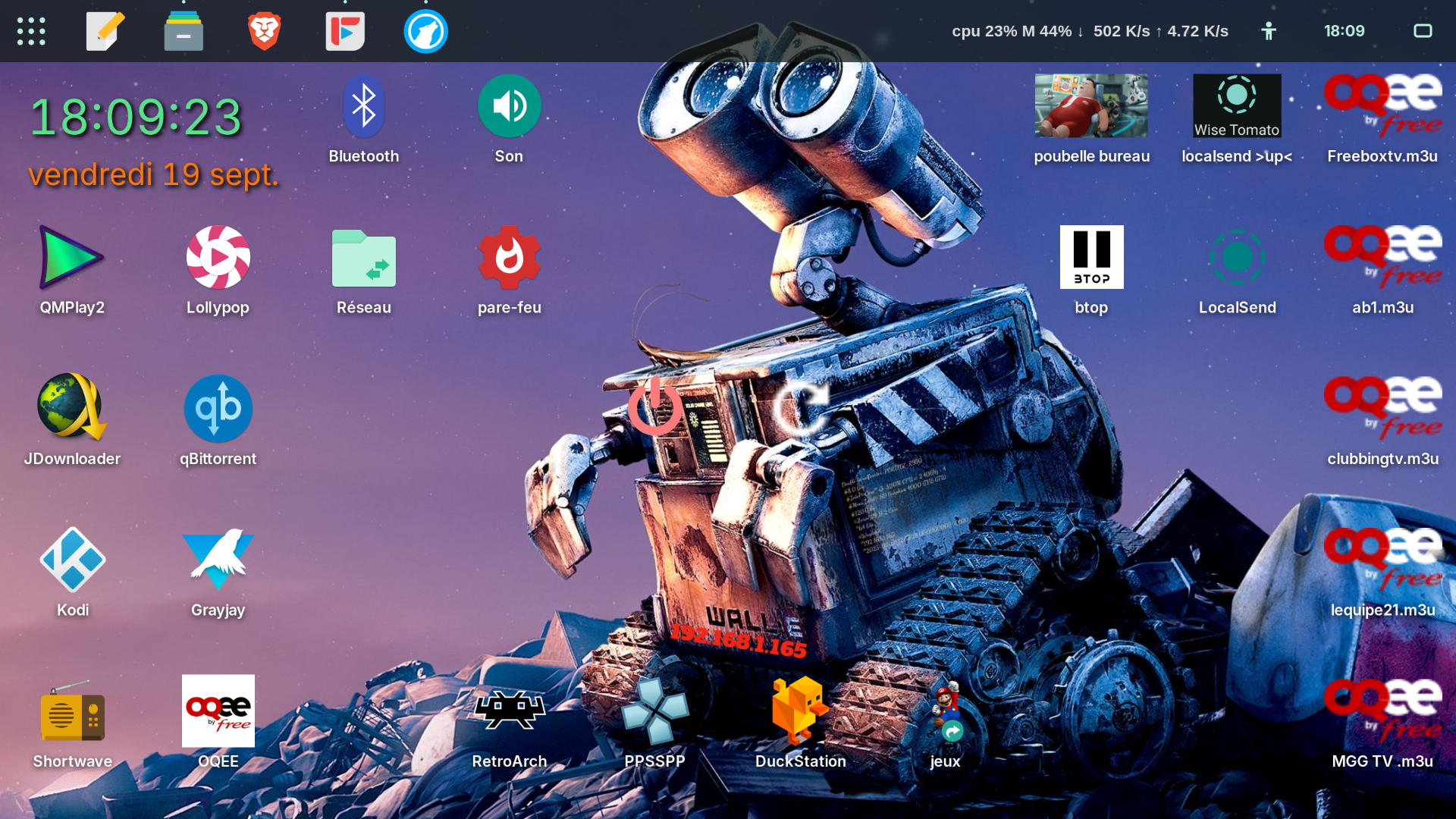Image resolution: width=1456 pixels, height=819 pixels.
Task: Open the panel clock showing 18:09
Action: tap(1344, 31)
